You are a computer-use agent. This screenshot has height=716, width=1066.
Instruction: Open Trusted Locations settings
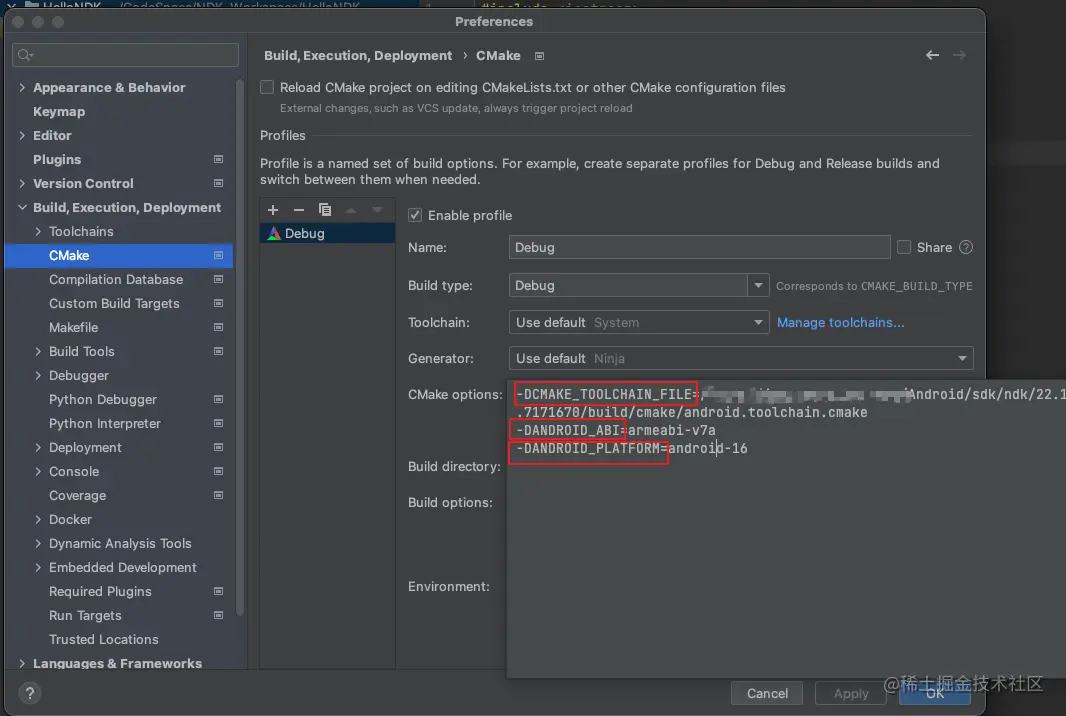[103, 639]
